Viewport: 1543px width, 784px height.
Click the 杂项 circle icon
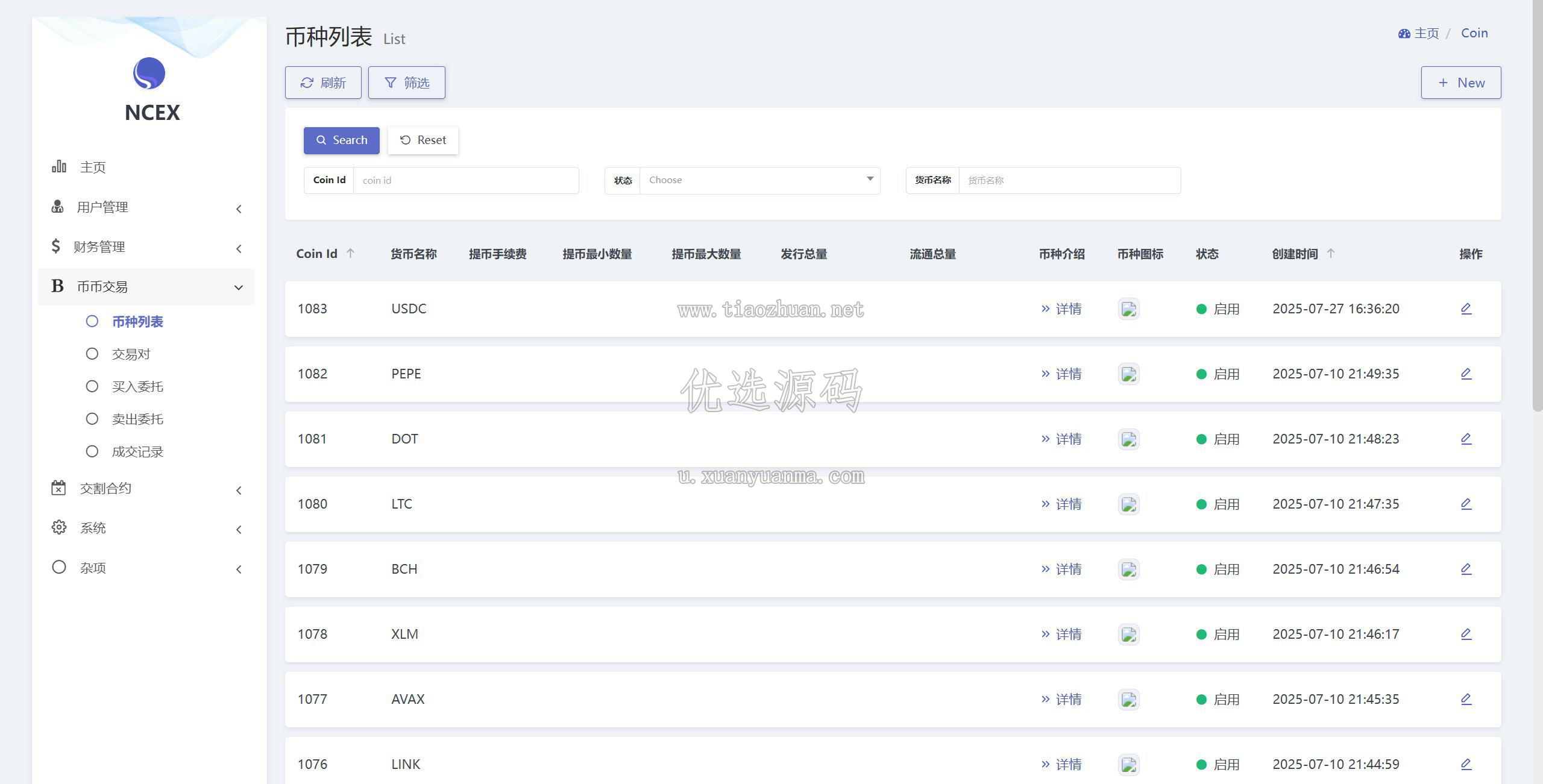pyautogui.click(x=58, y=567)
